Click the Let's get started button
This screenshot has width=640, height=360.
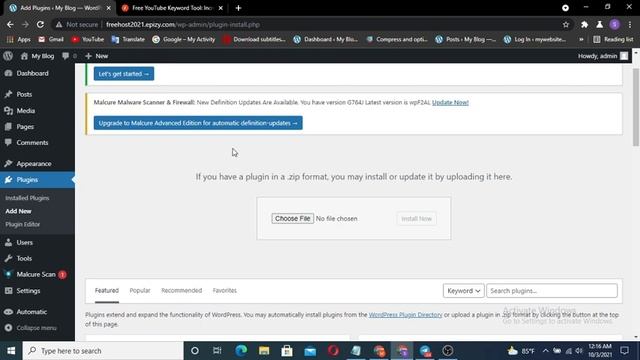click(x=124, y=74)
